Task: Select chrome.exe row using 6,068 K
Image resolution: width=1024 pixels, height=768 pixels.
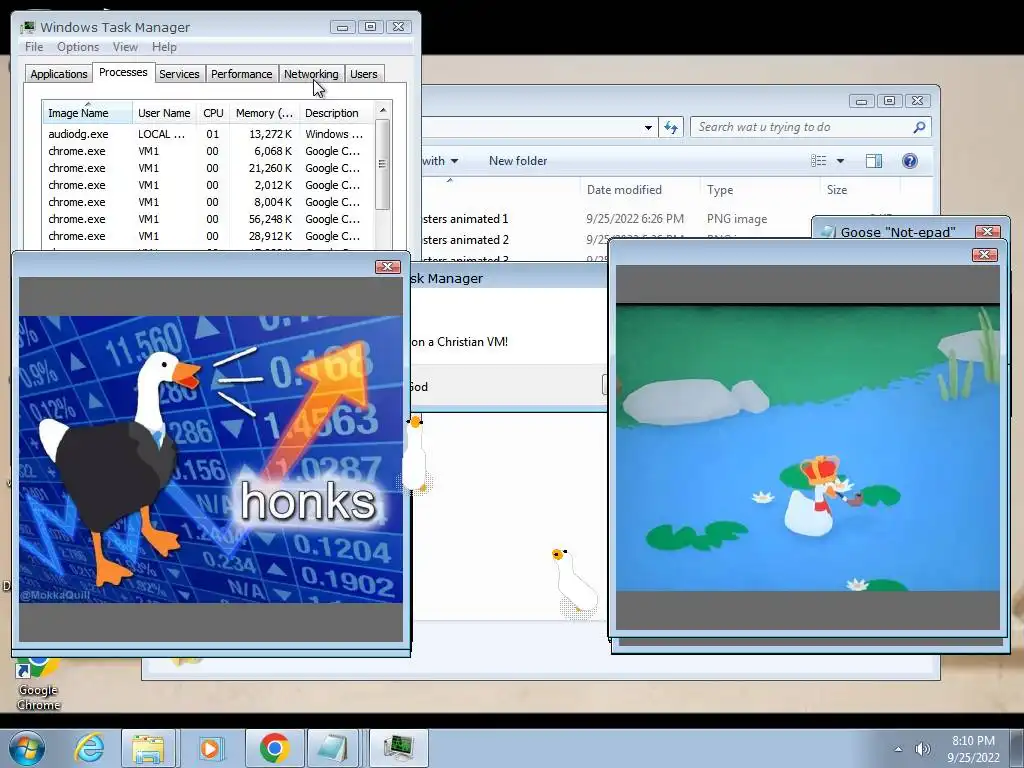Action: pyautogui.click(x=208, y=151)
